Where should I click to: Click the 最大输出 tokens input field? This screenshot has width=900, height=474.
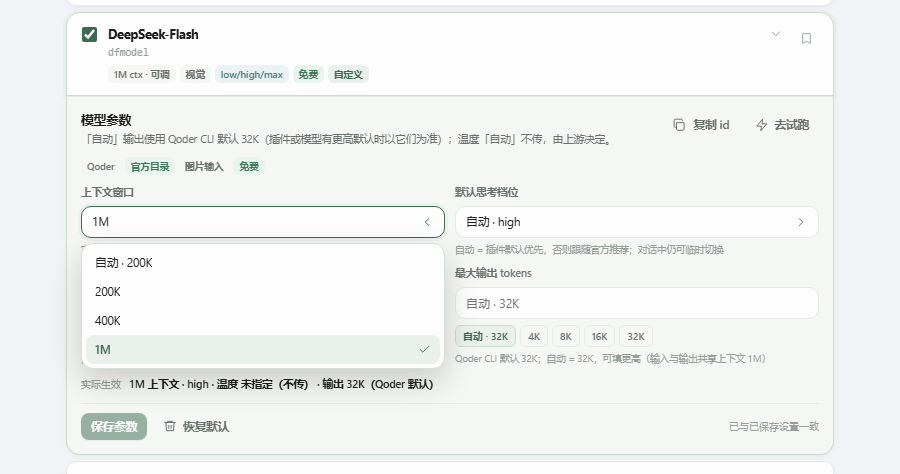[637, 303]
